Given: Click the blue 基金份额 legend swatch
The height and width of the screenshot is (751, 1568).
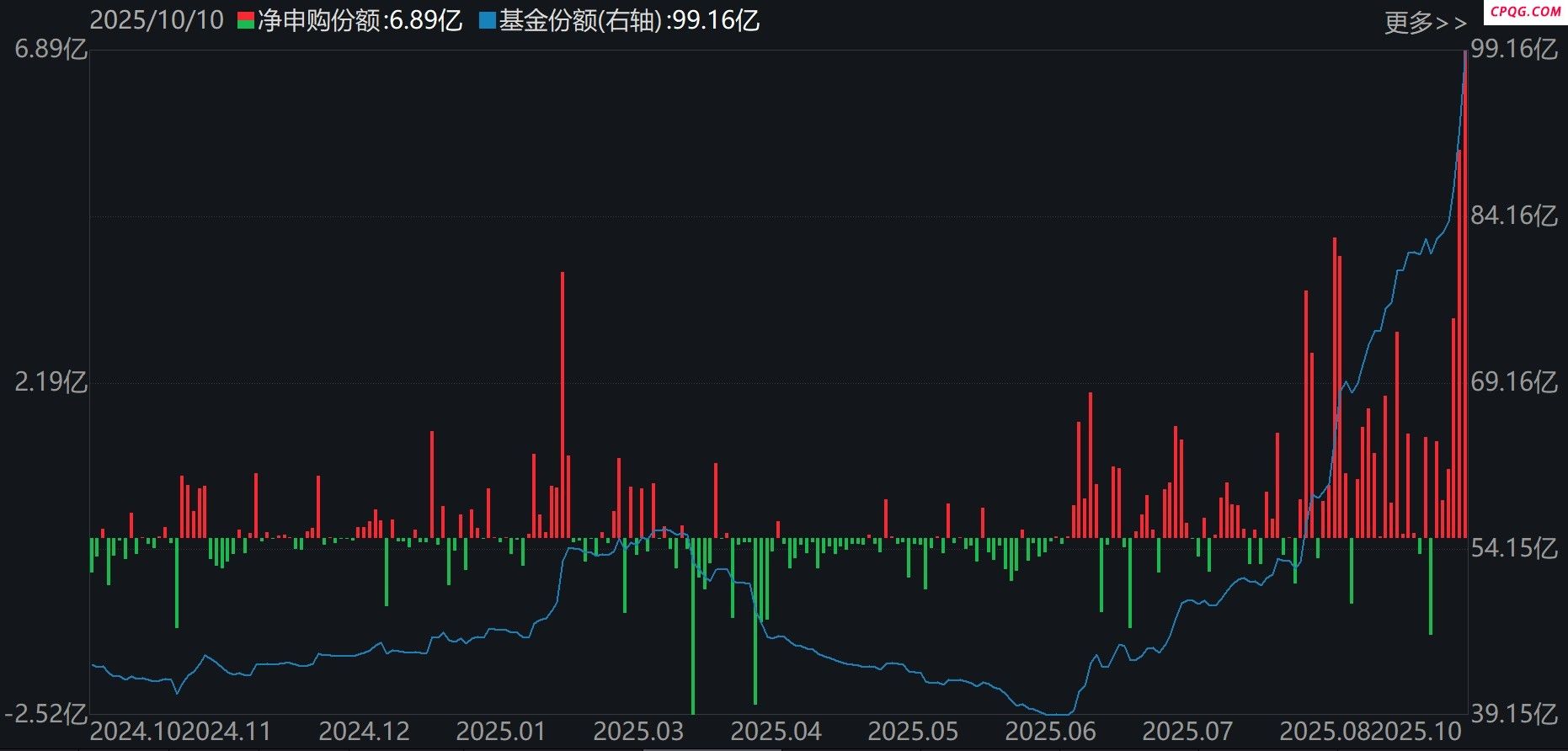Looking at the screenshot, I should tap(487, 21).
